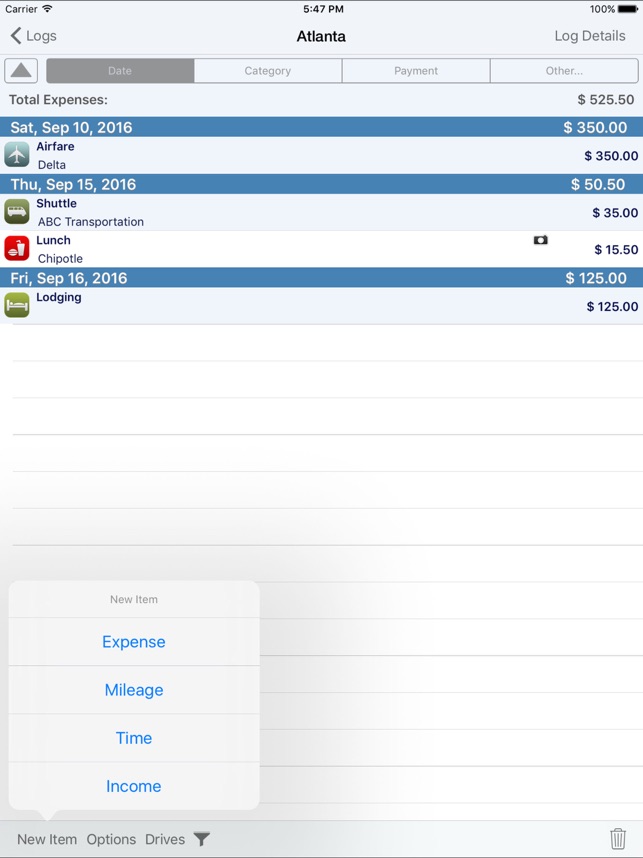643x858 pixels.
Task: Tap the Shuttle bus category icon
Action: (x=17, y=212)
